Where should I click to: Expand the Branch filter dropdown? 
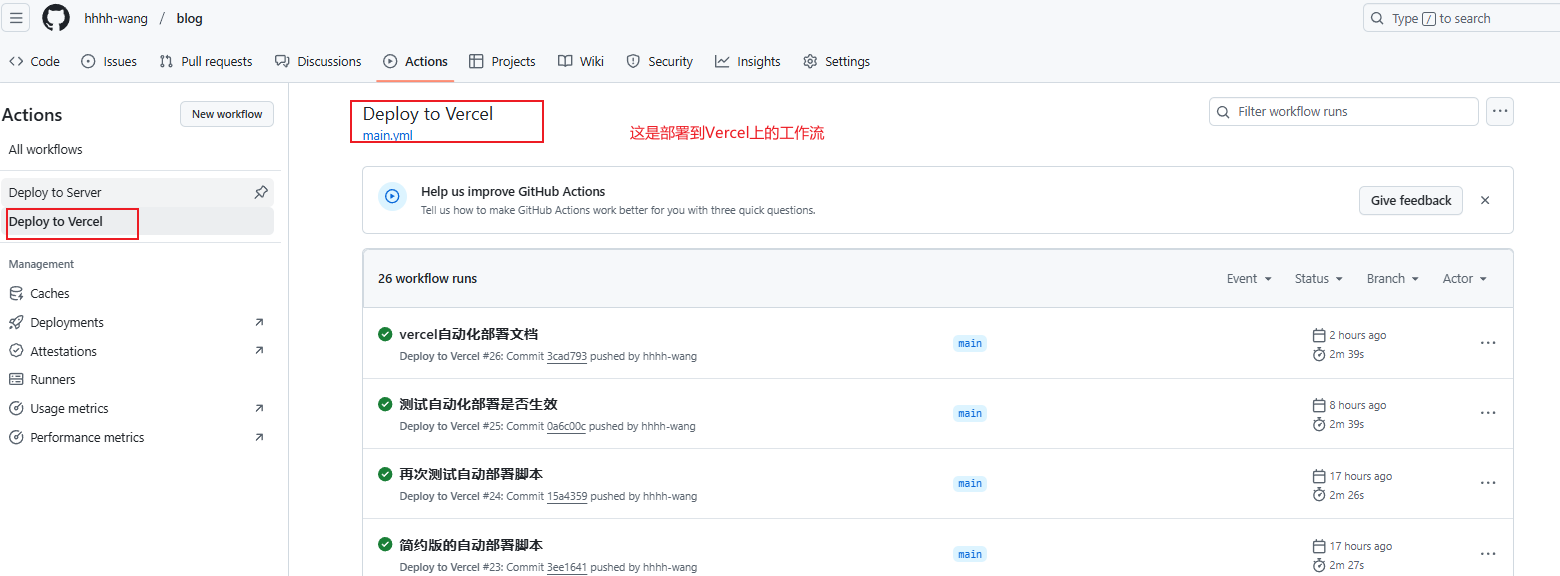pyautogui.click(x=1393, y=278)
